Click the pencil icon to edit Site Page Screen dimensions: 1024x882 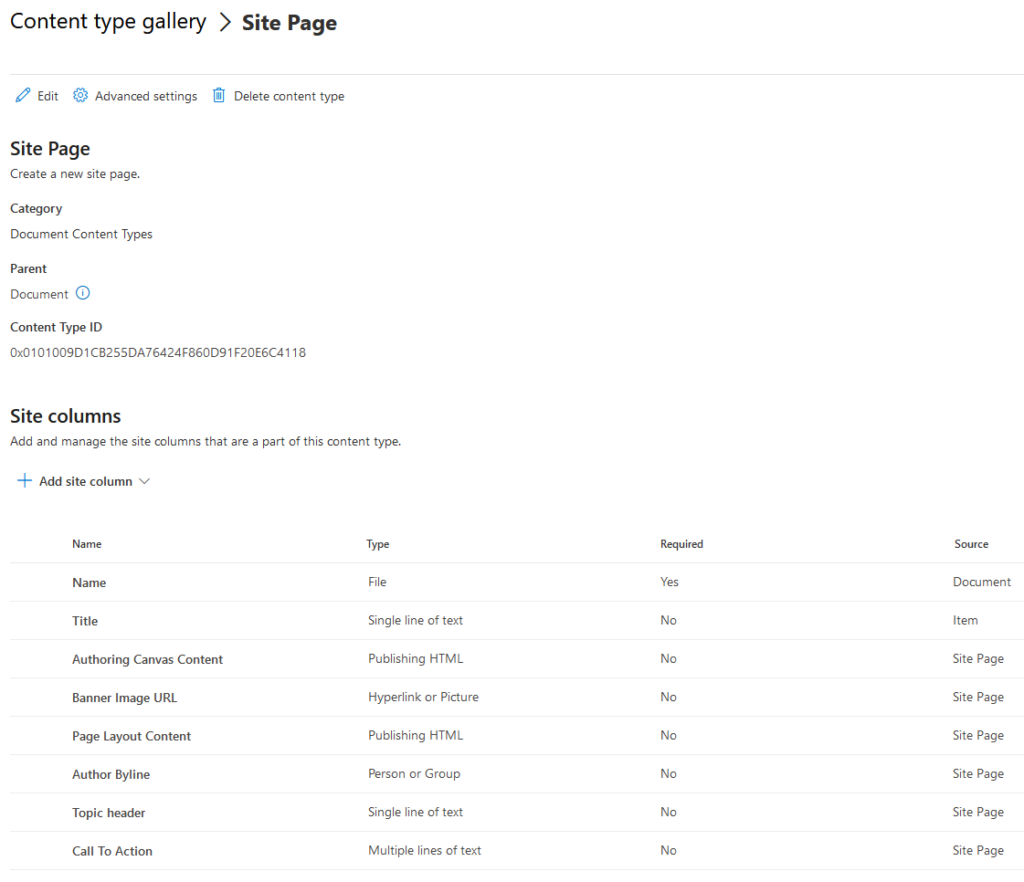click(x=23, y=95)
